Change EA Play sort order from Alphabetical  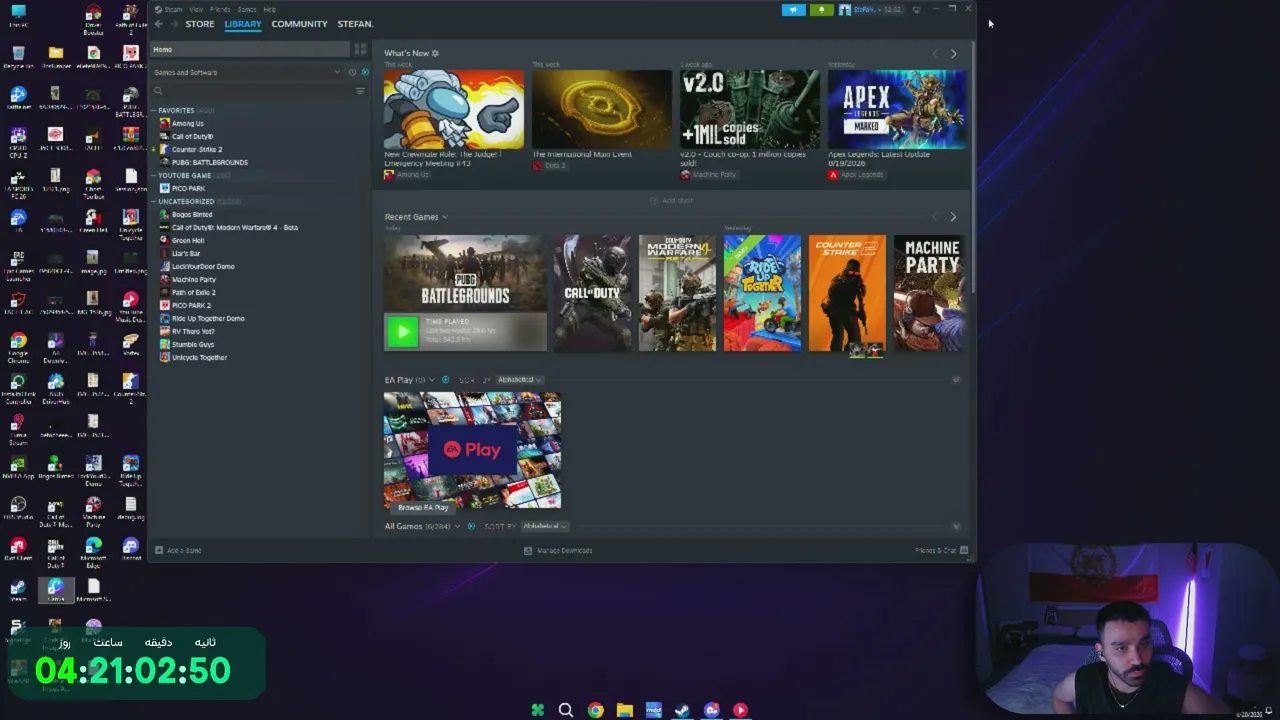tap(519, 380)
